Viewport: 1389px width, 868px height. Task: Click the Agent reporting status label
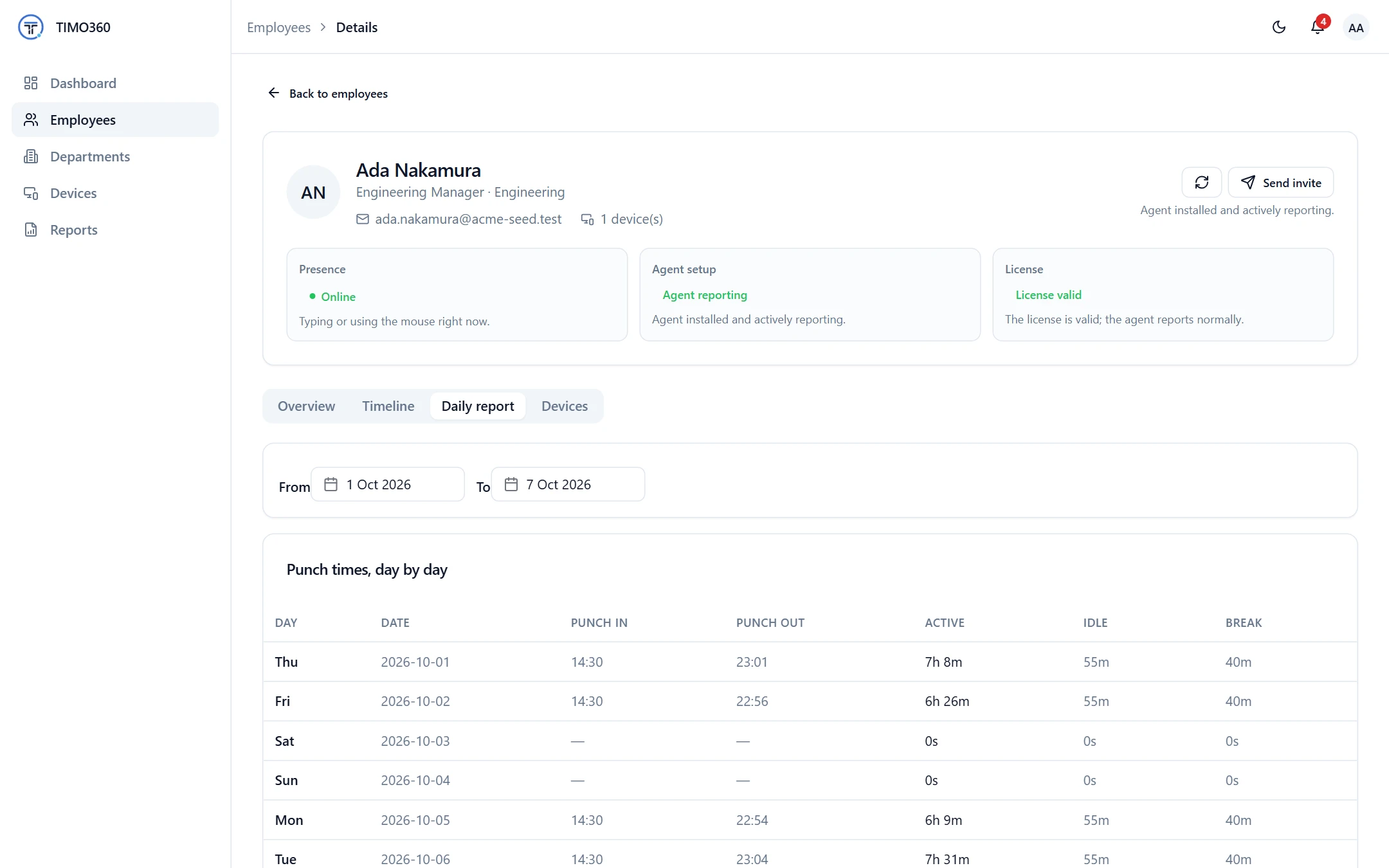[x=705, y=295]
